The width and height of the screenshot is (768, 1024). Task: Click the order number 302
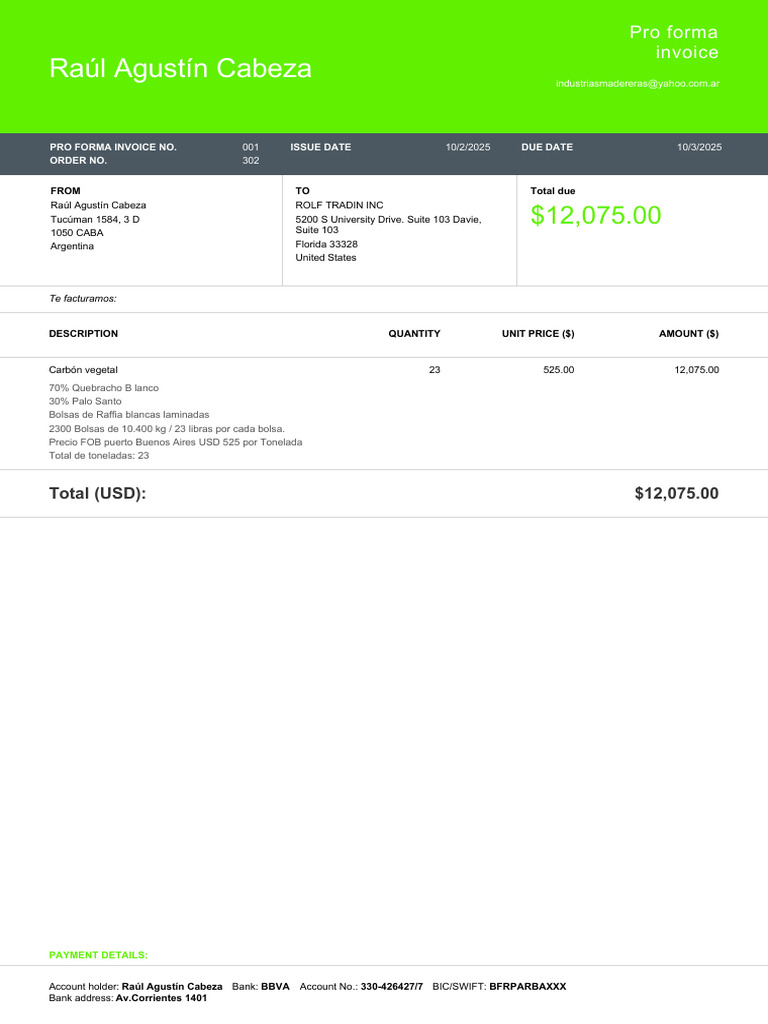[250, 160]
